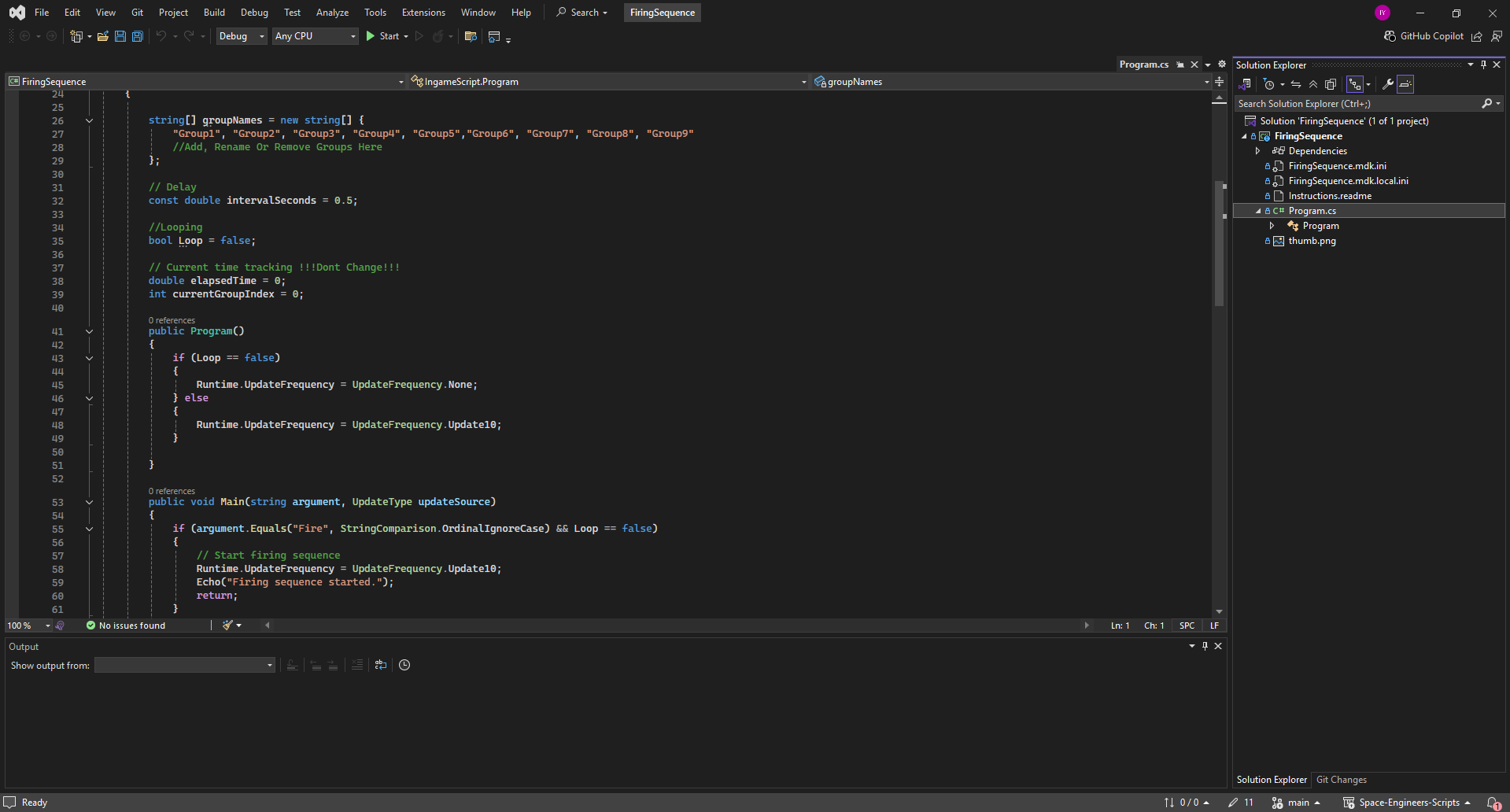Screen dimensions: 1510x812
Task: Open the Any CPU platform dropdown
Action: pos(316,36)
